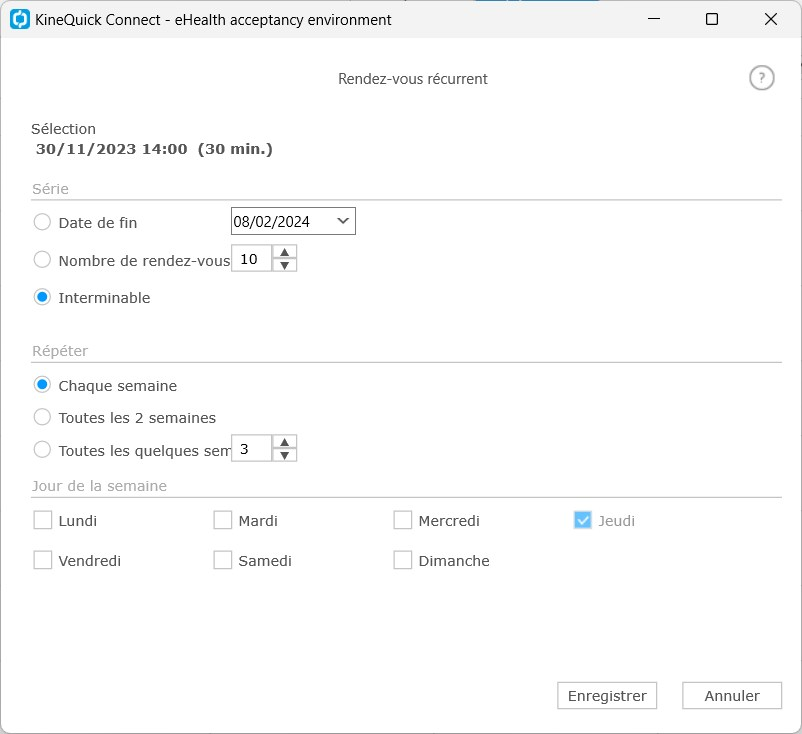
Task: Check the Lundi checkbox
Action: 42,520
